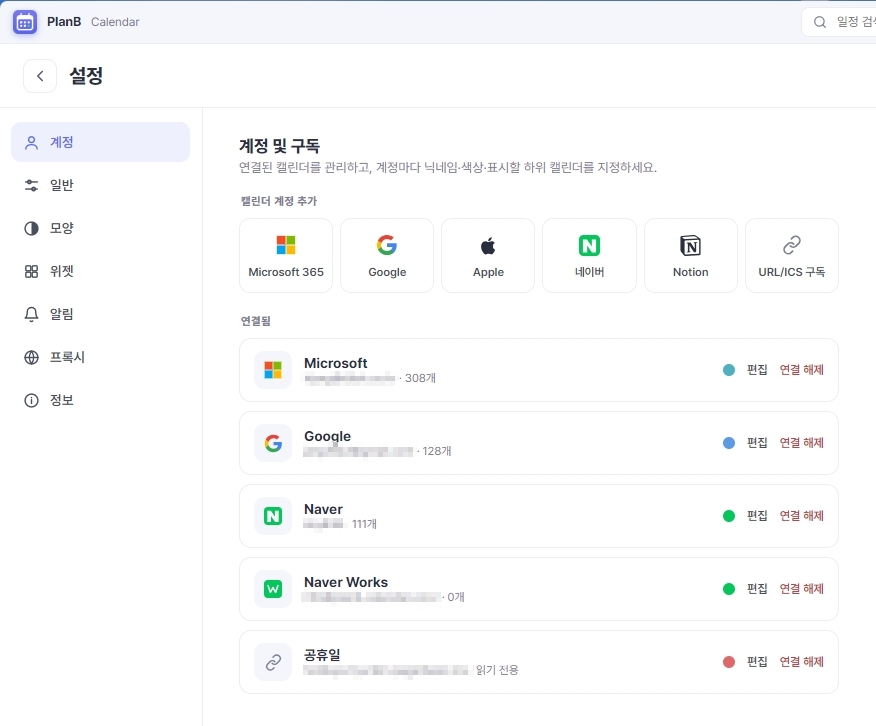Image resolution: width=876 pixels, height=726 pixels.
Task: Open the 일반 settings tab
Action: point(101,185)
